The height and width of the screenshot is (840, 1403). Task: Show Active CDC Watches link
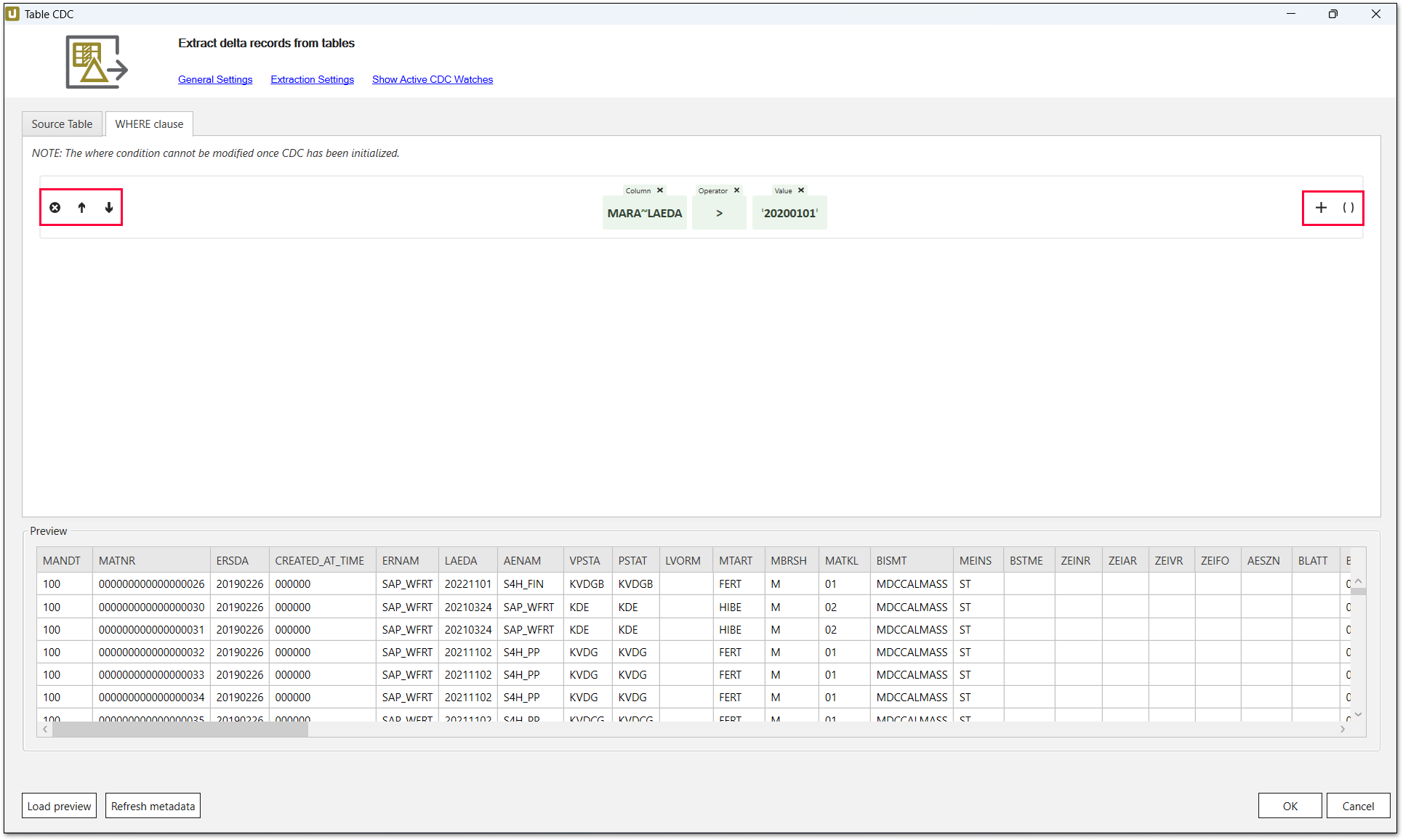click(x=432, y=79)
